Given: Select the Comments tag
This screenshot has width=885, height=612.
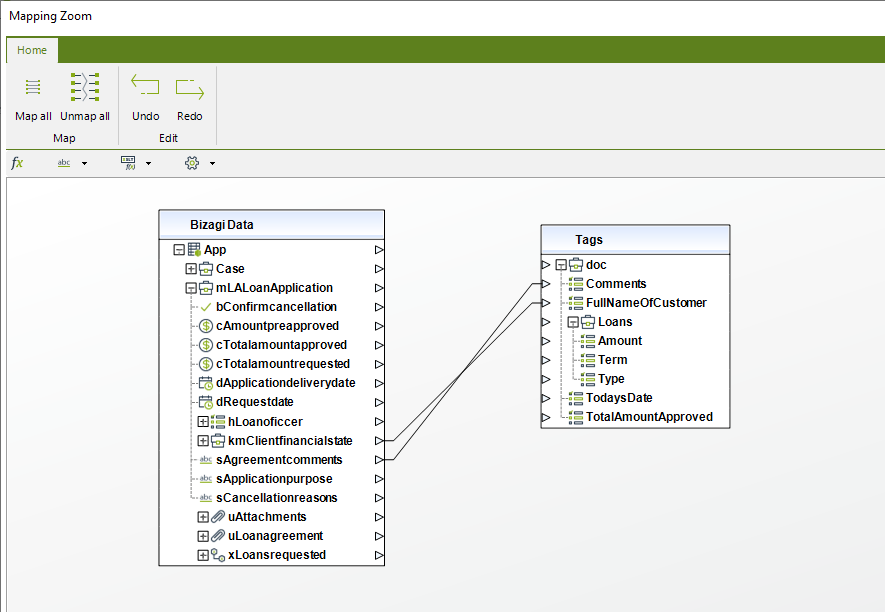Looking at the screenshot, I should coord(616,284).
